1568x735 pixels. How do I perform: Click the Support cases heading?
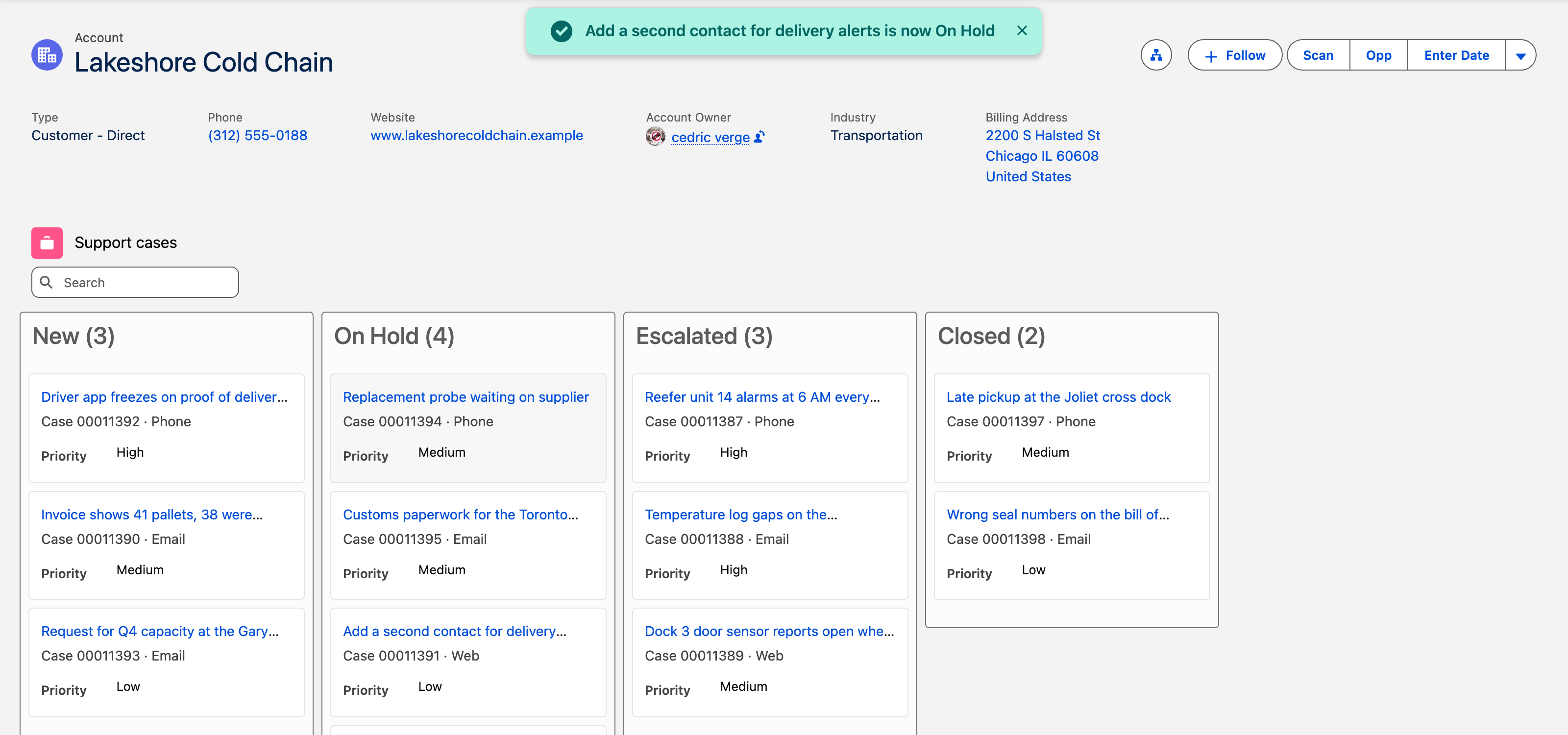(x=125, y=243)
